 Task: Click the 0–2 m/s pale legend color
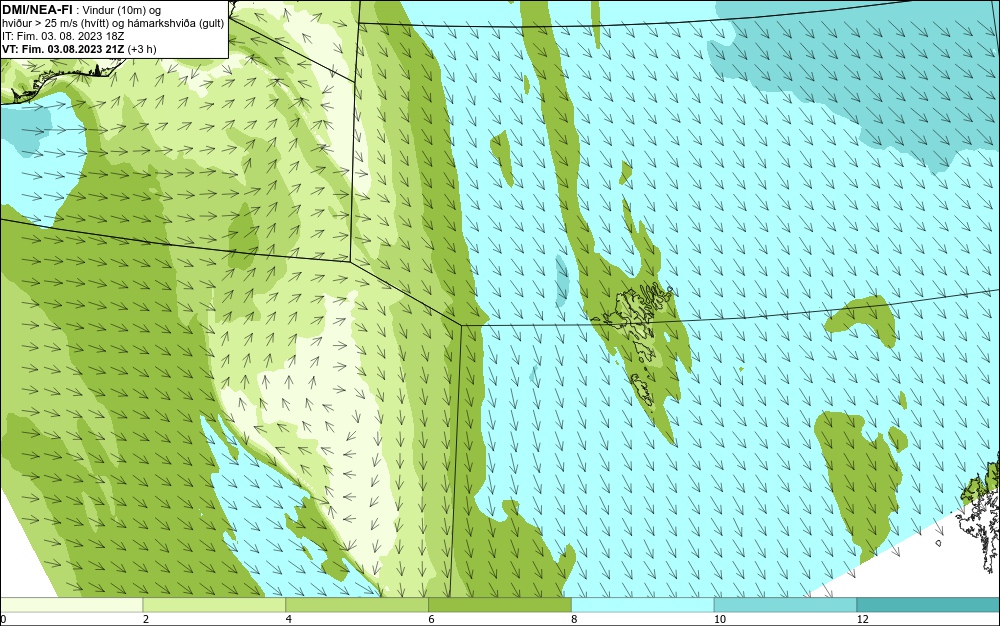coord(71,604)
